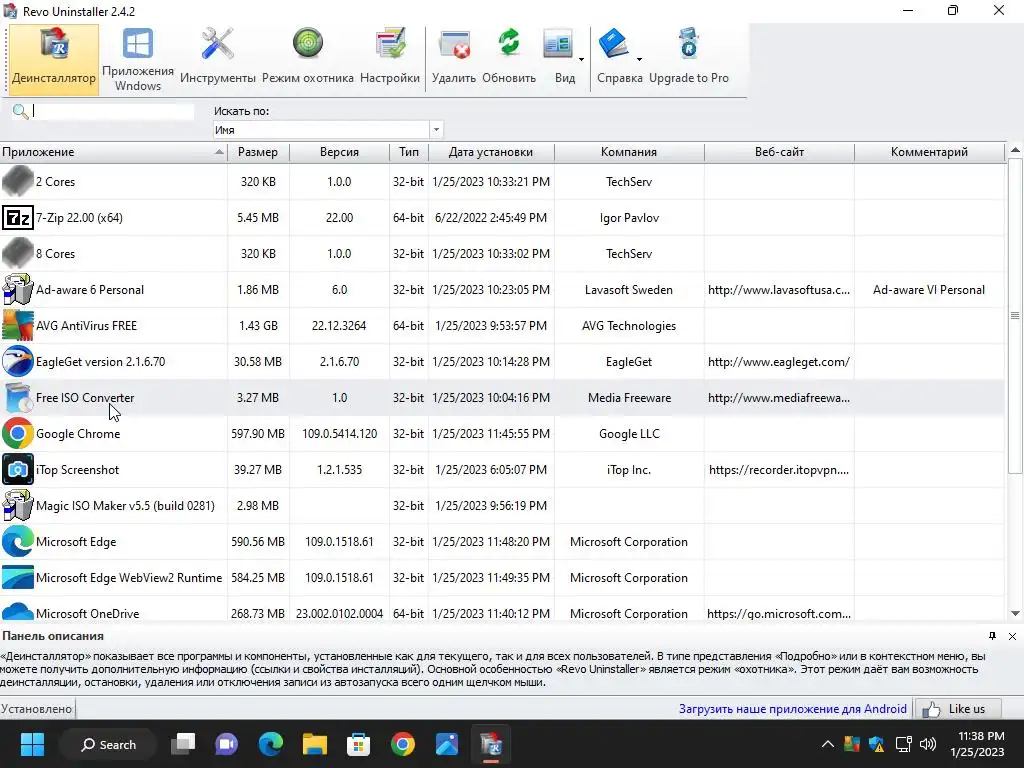Image resolution: width=1024 pixels, height=768 pixels.
Task: Pin the Панель описания panel
Action: click(x=993, y=635)
